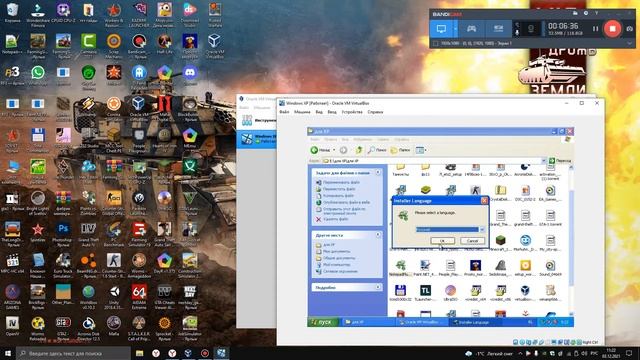Screen dimensions: 640x360
Task: Expand the XP explorer address bar dropdown
Action: (543, 161)
